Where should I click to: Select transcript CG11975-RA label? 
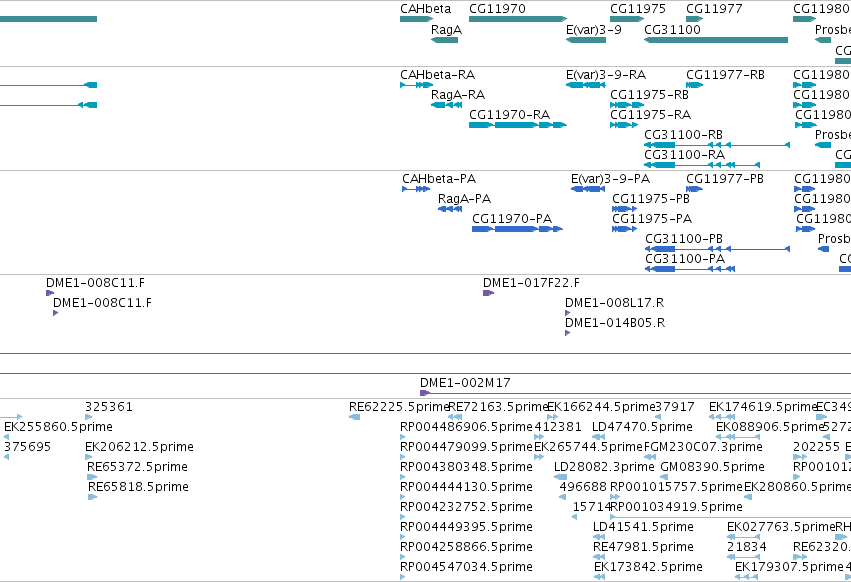(650, 115)
